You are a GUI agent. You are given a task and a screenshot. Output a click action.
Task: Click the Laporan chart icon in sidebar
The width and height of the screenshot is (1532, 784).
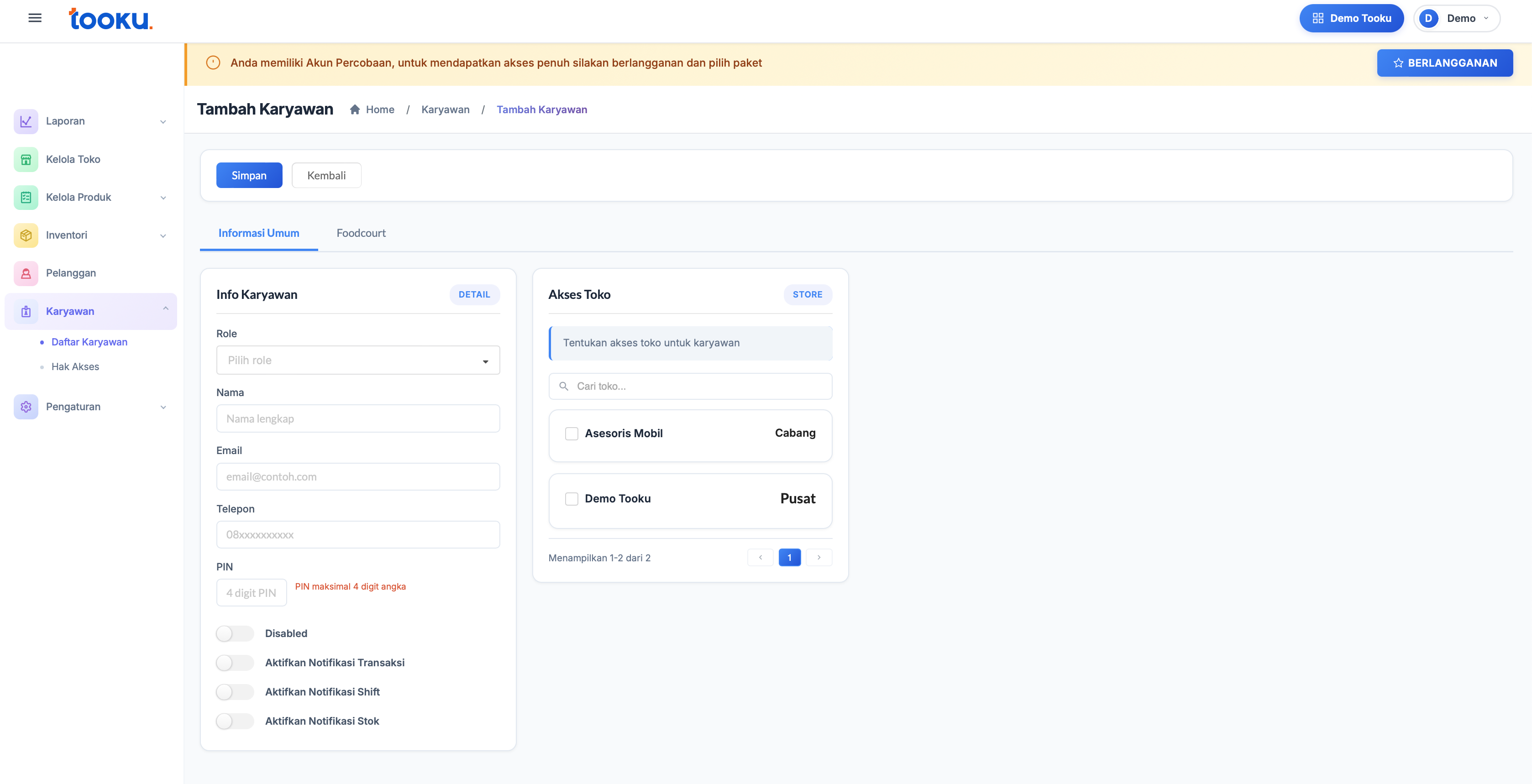tap(26, 121)
